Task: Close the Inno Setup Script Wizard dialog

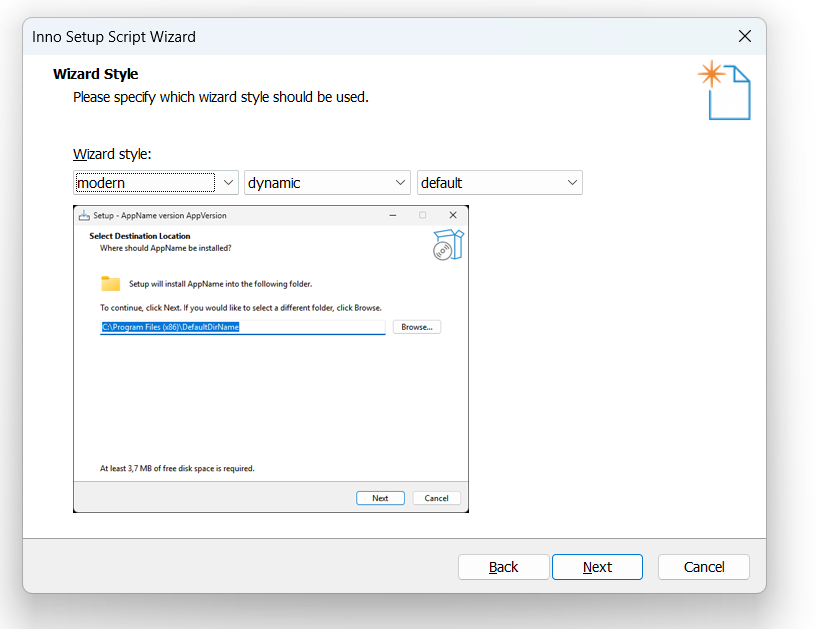Action: pos(745,36)
